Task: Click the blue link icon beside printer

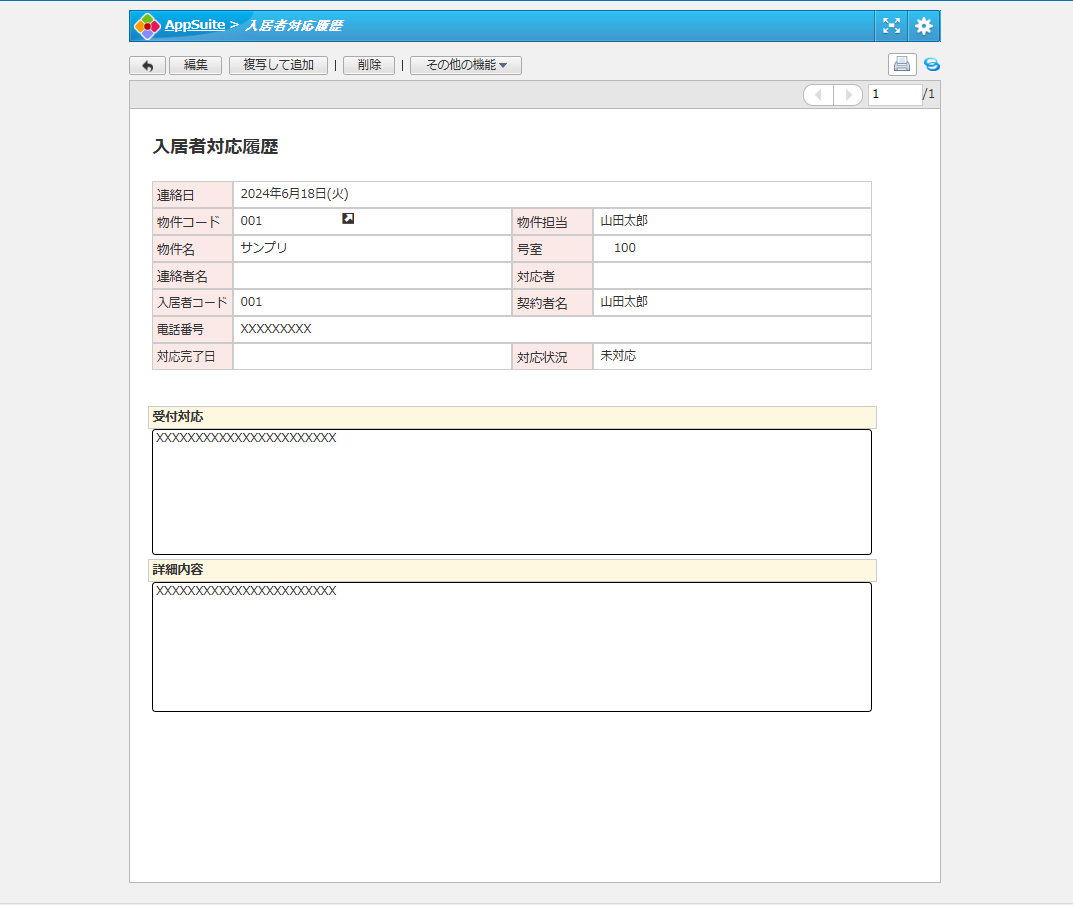Action: 932,65
